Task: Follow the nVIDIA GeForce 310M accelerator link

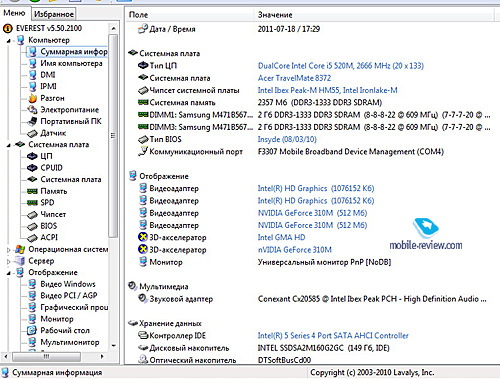Action: tap(295, 250)
